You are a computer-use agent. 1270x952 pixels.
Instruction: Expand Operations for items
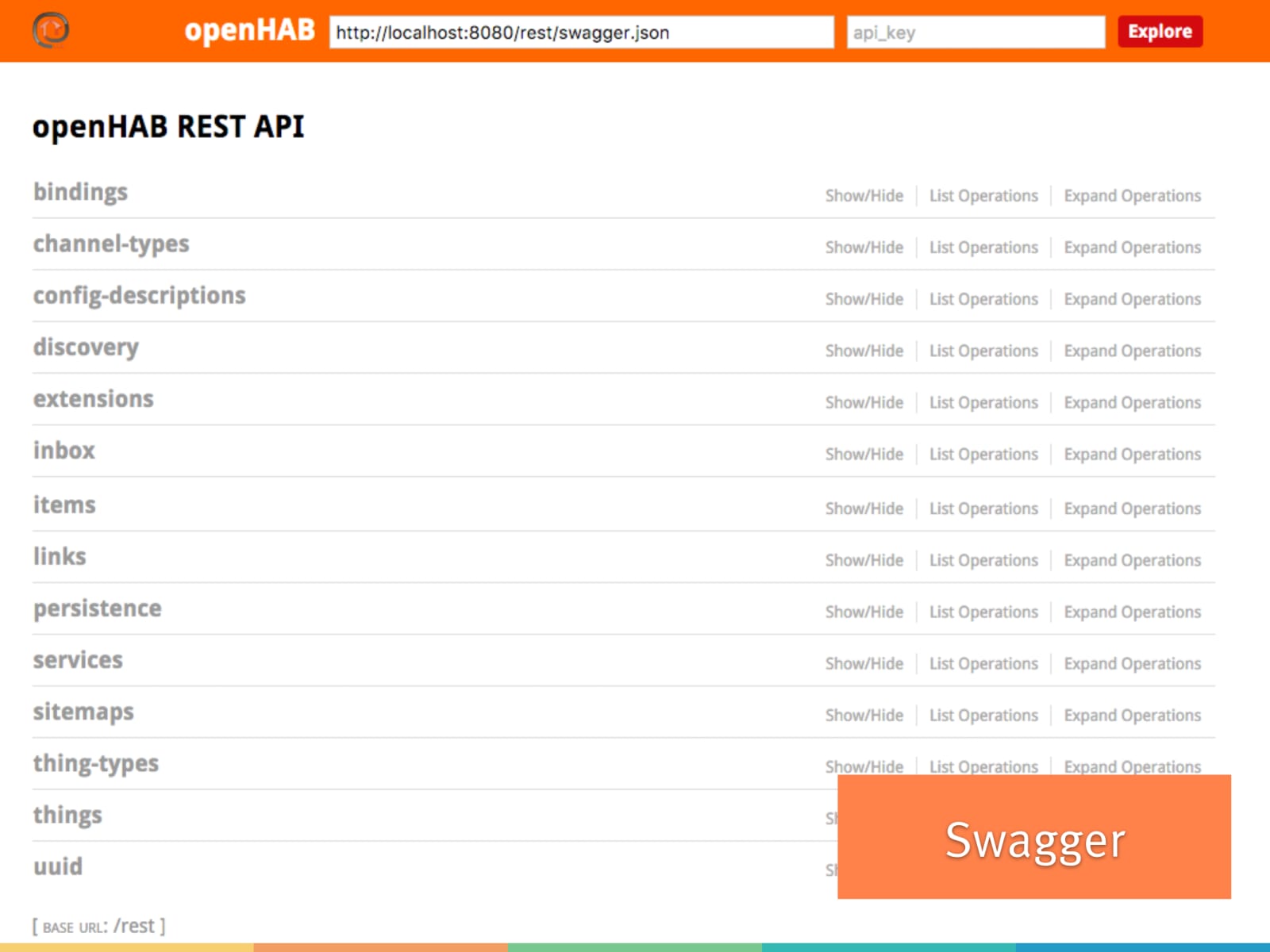coord(1133,509)
